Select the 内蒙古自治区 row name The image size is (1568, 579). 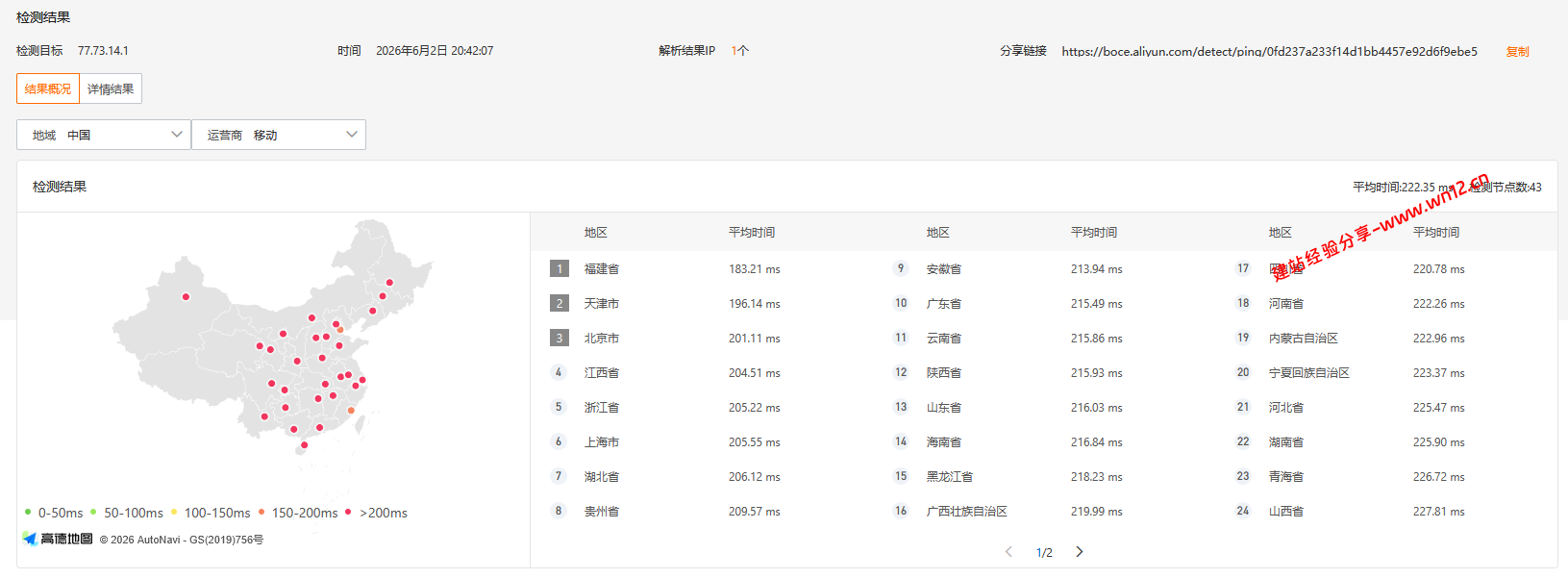pos(1304,339)
